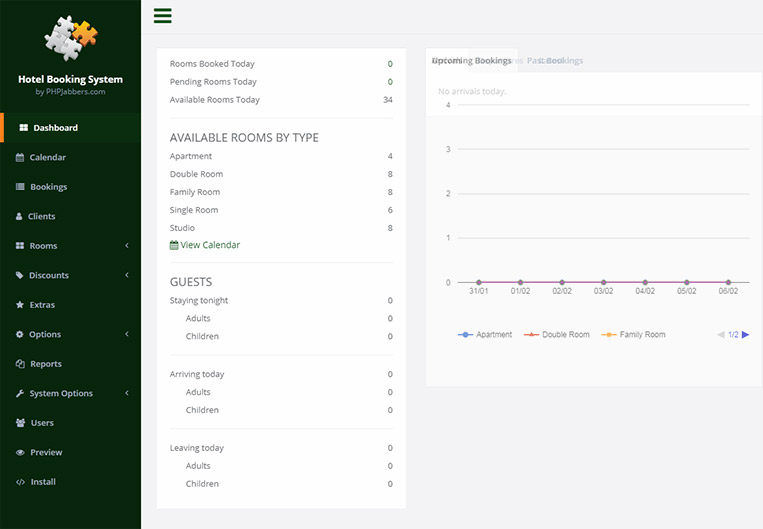
Task: Open the Extras menu item
Action: pos(71,305)
